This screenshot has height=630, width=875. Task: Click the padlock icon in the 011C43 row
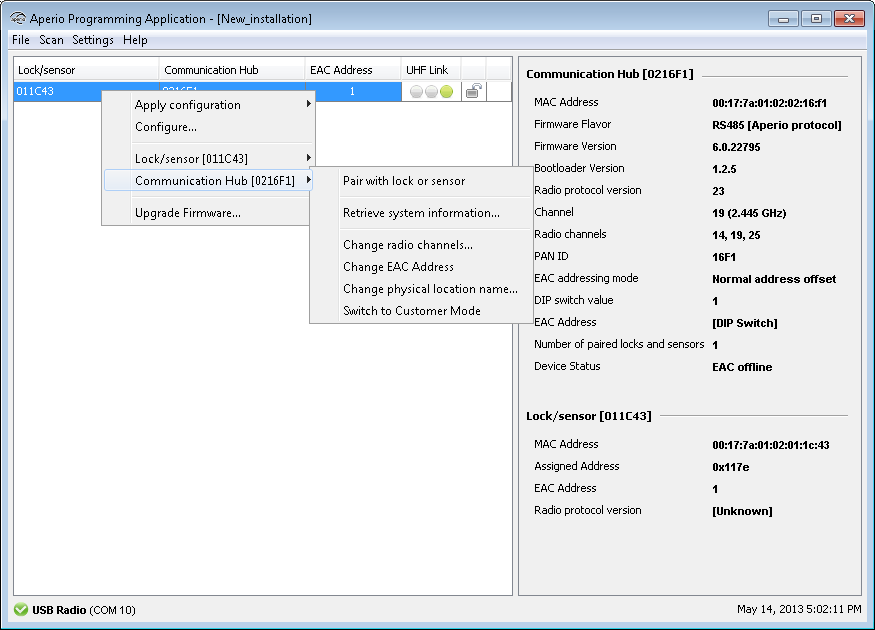(x=474, y=92)
